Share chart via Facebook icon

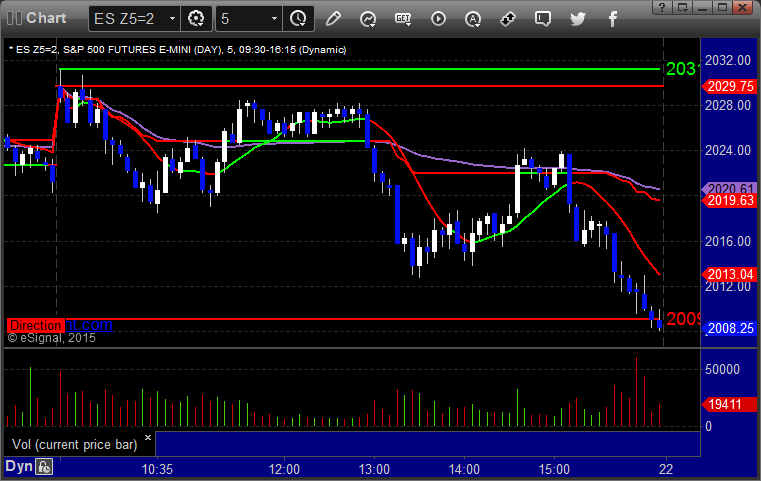612,19
